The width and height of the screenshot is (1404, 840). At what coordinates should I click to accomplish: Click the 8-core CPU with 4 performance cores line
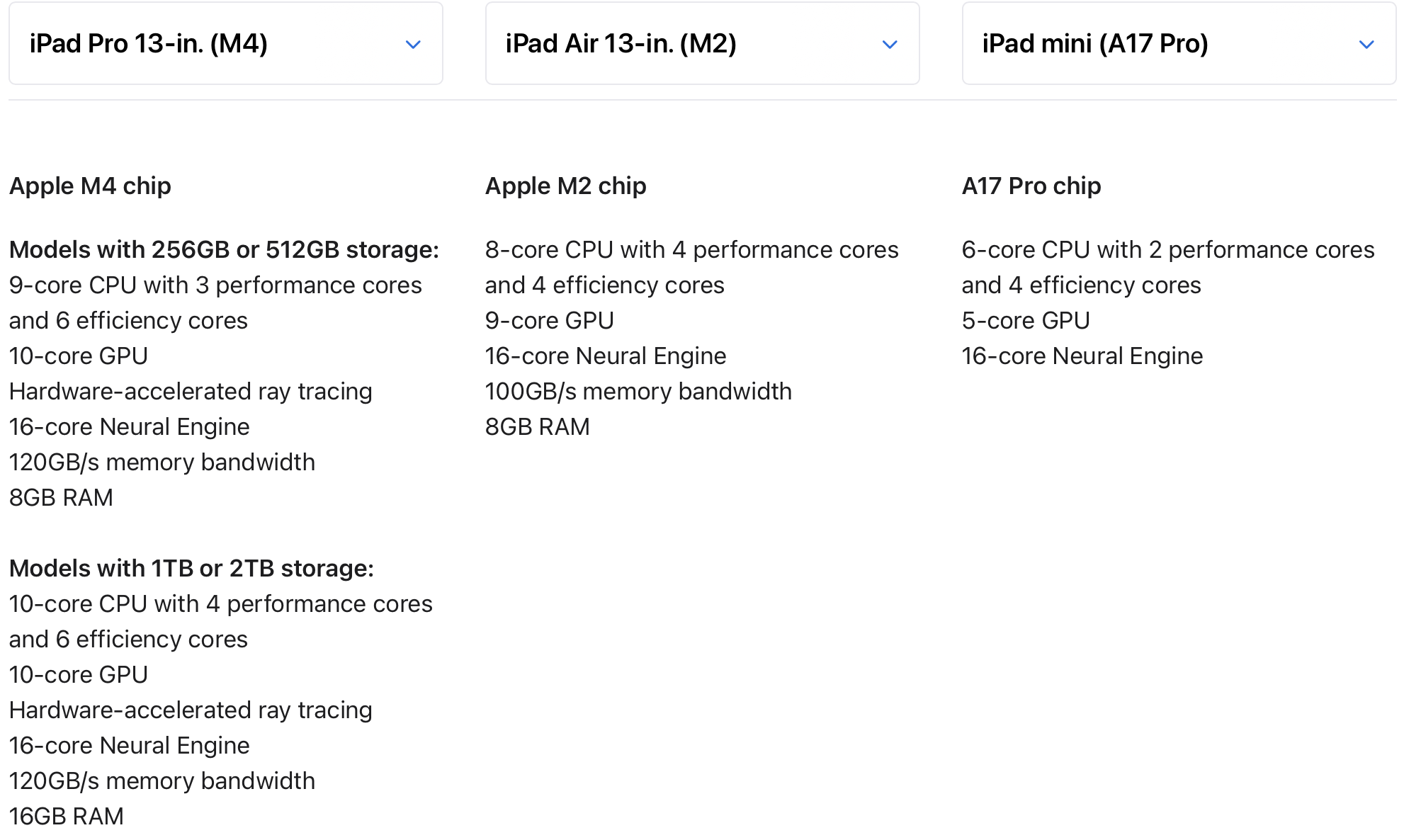coord(691,250)
